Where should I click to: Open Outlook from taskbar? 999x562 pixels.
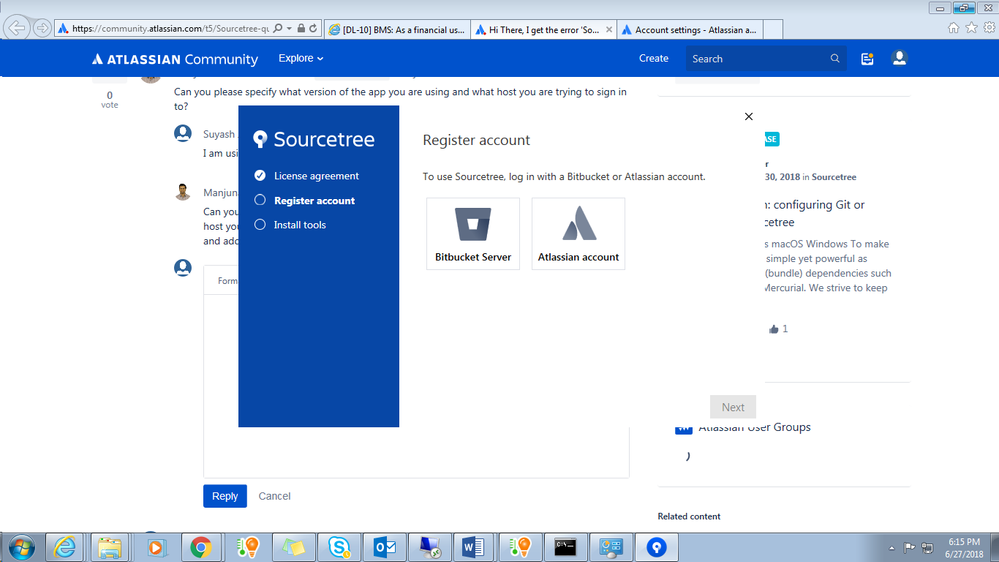(385, 547)
